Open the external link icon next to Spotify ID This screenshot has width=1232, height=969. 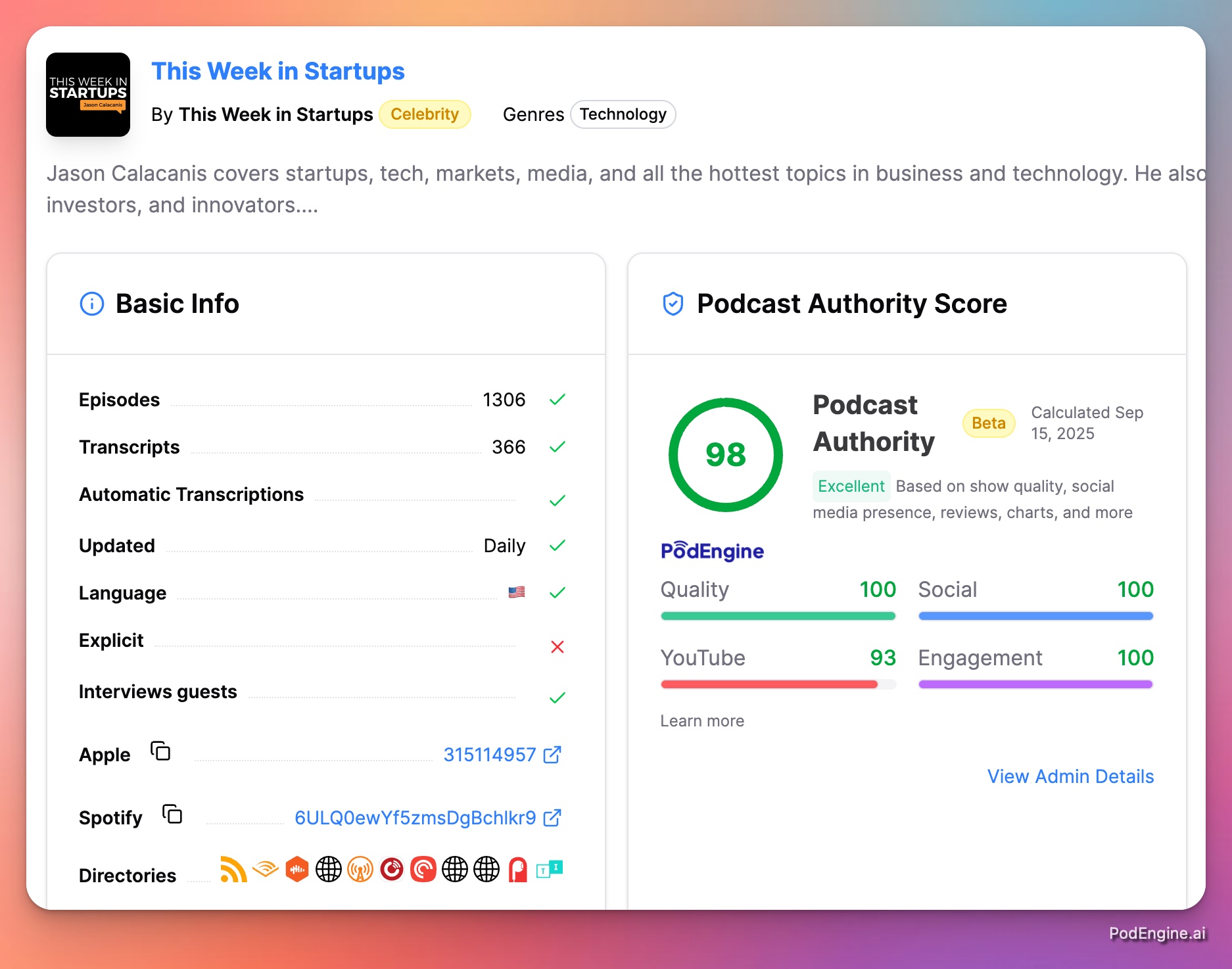(x=553, y=818)
